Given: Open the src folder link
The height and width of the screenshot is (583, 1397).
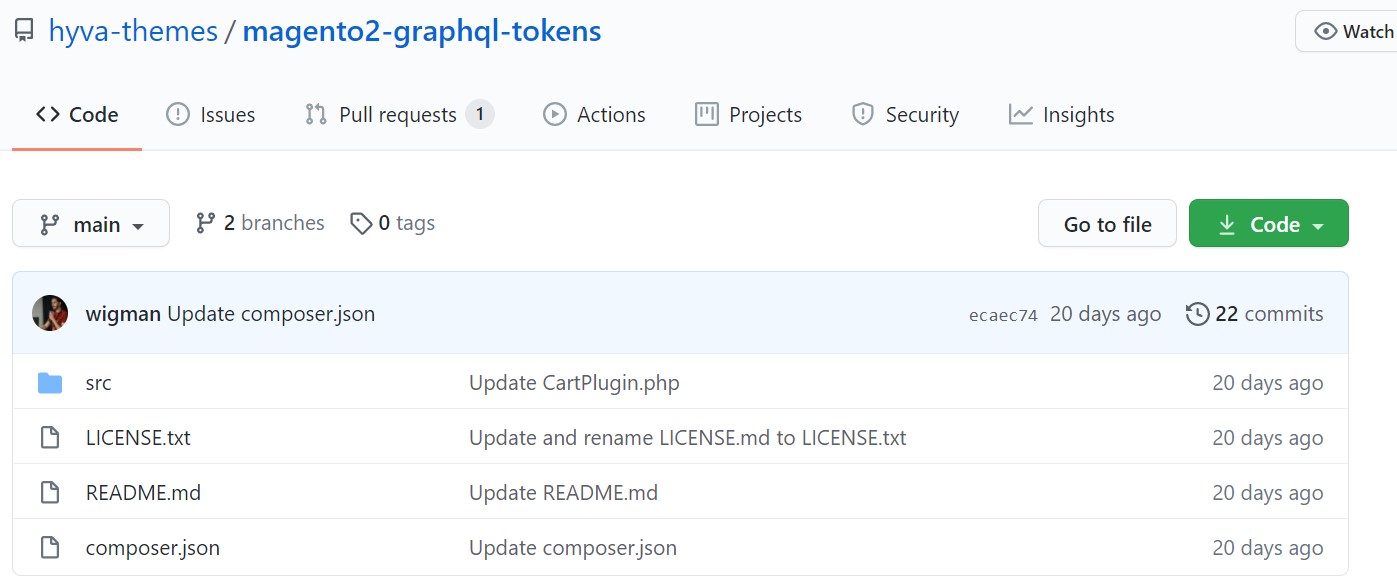Looking at the screenshot, I should 99,383.
